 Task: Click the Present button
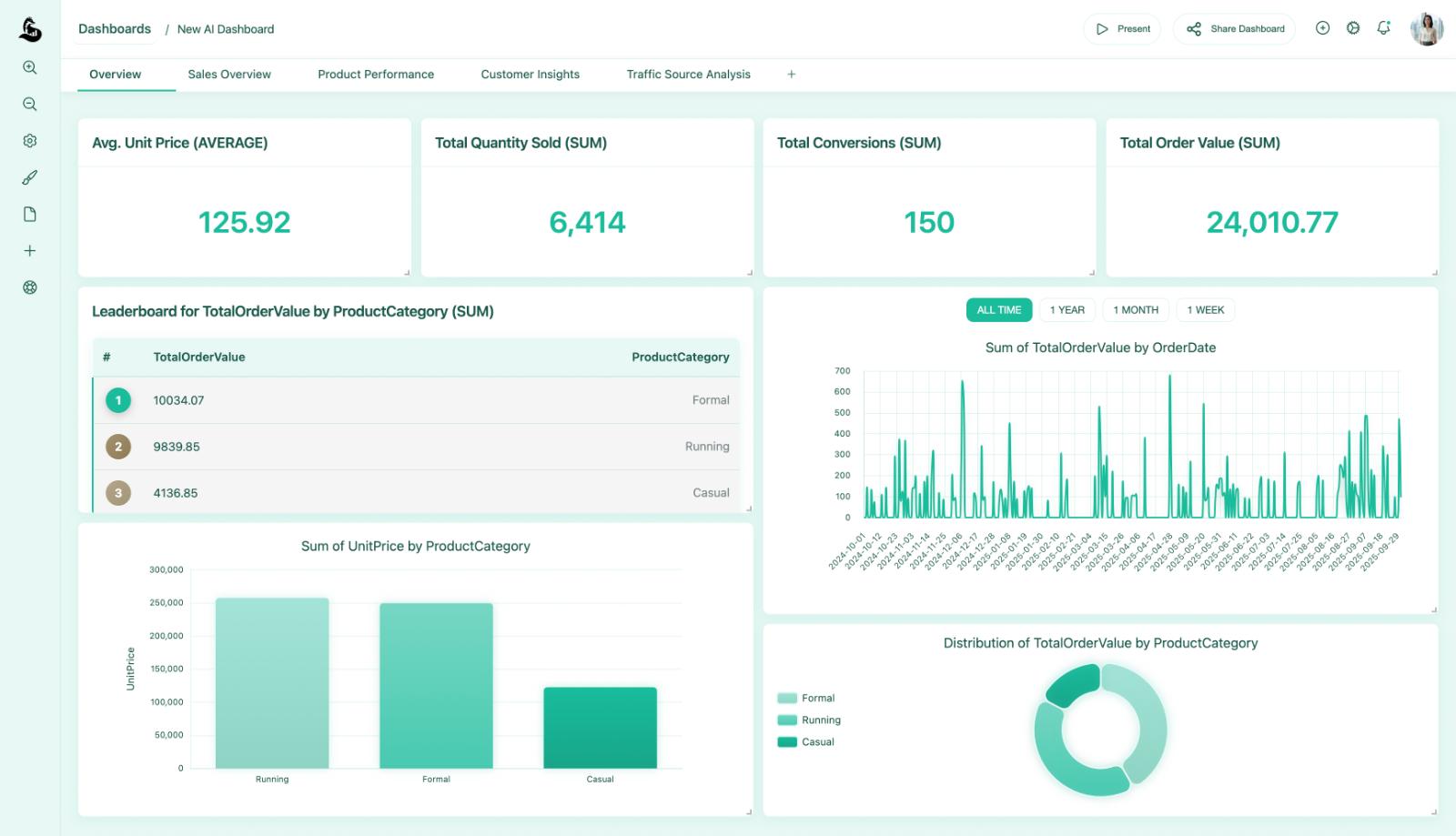[x=1122, y=29]
